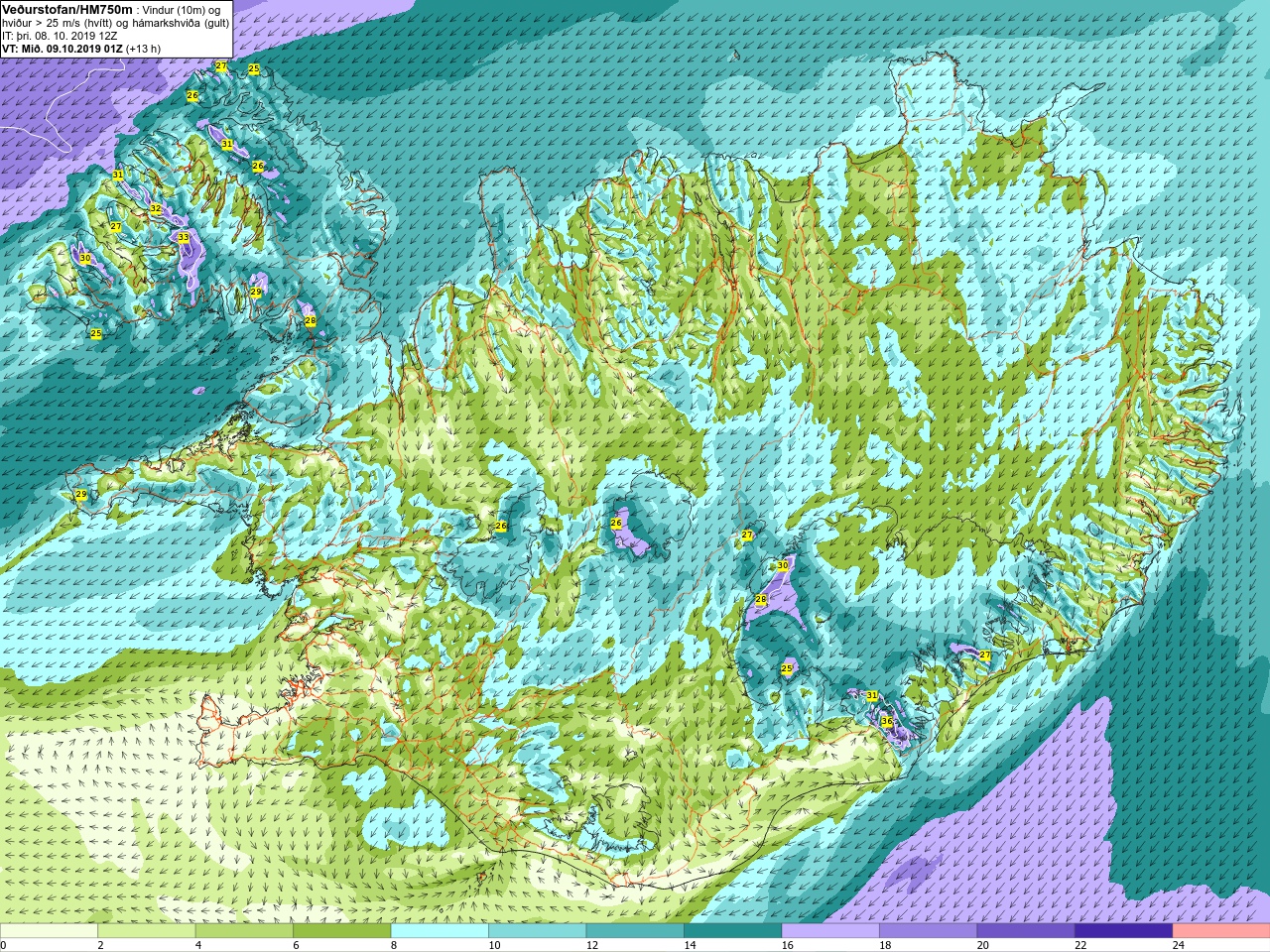Pick the 20–22 m/s deep violet legend swatch
1270x952 pixels.
point(1026,931)
